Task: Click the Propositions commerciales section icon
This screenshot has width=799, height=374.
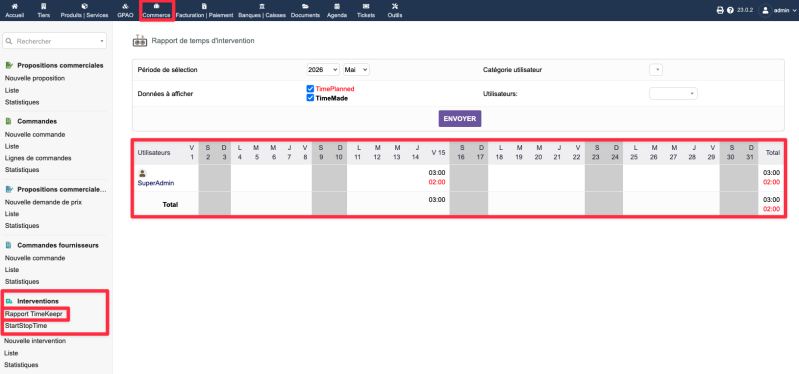Action: click(9, 65)
